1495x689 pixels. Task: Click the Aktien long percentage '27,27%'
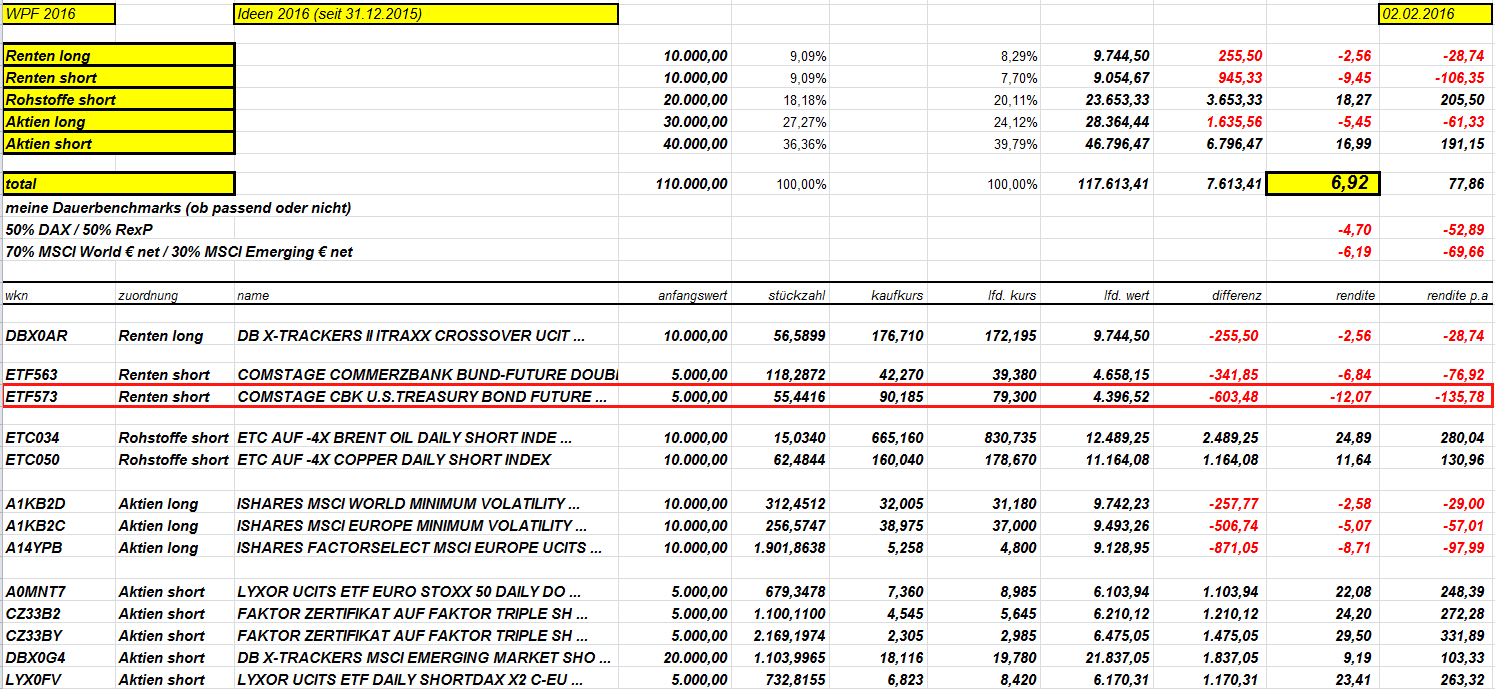click(x=805, y=122)
